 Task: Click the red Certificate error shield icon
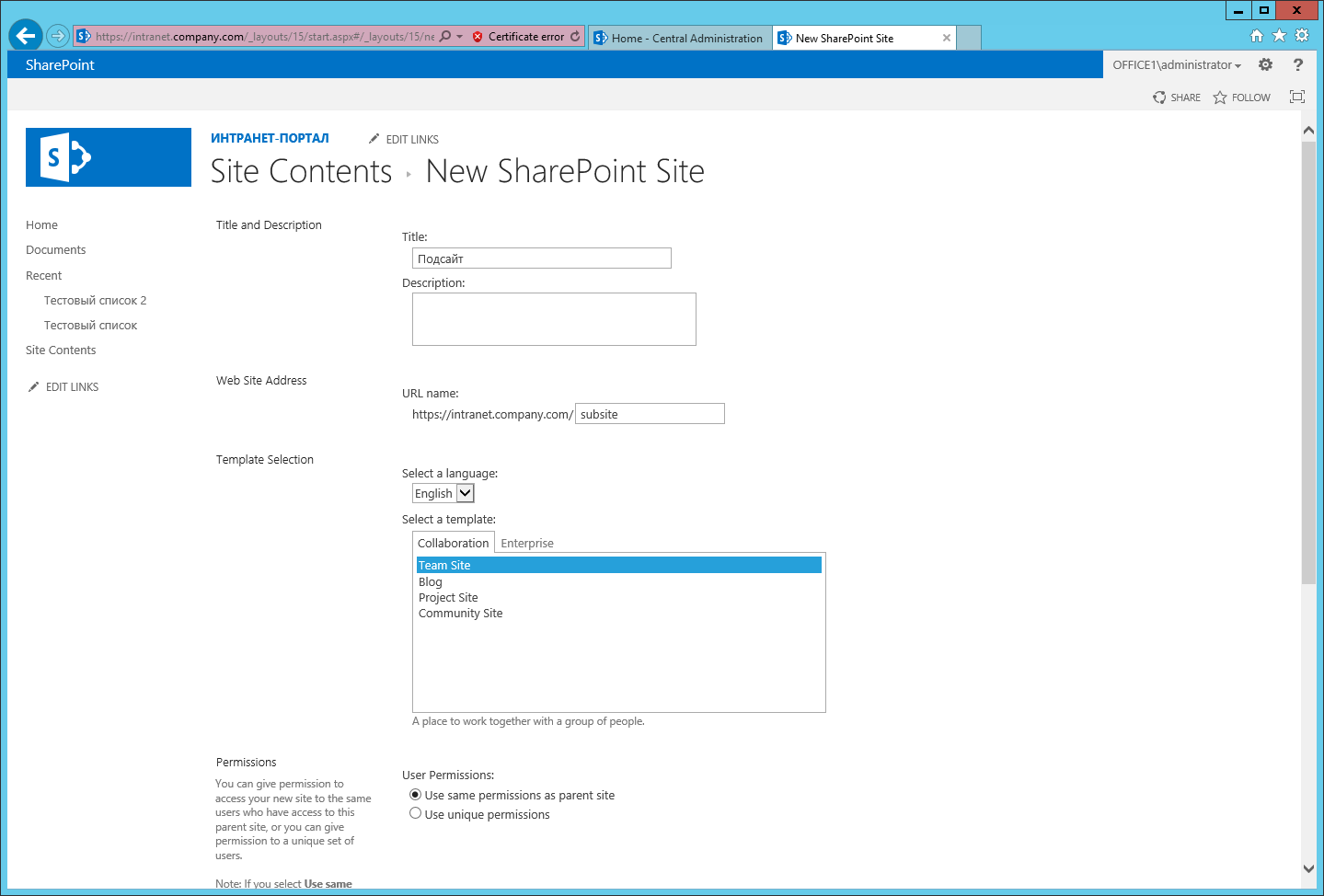[478, 37]
